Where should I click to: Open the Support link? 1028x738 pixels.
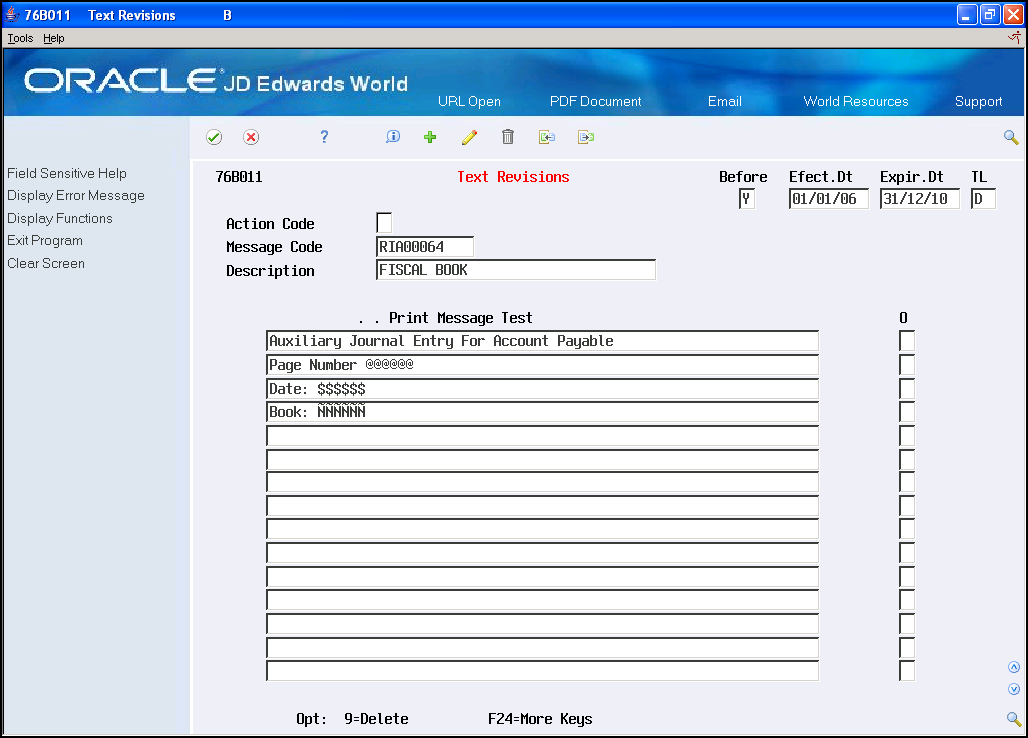978,101
